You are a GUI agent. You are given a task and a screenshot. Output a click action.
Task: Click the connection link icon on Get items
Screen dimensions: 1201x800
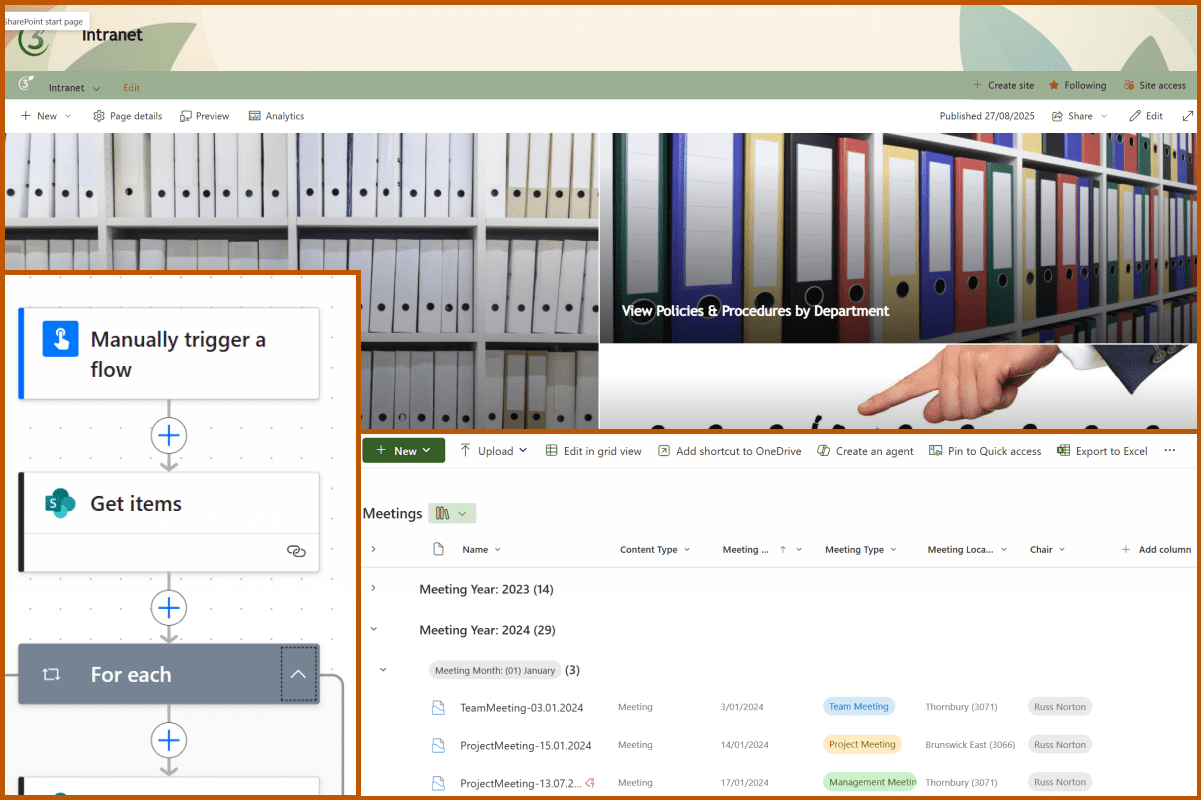[295, 551]
